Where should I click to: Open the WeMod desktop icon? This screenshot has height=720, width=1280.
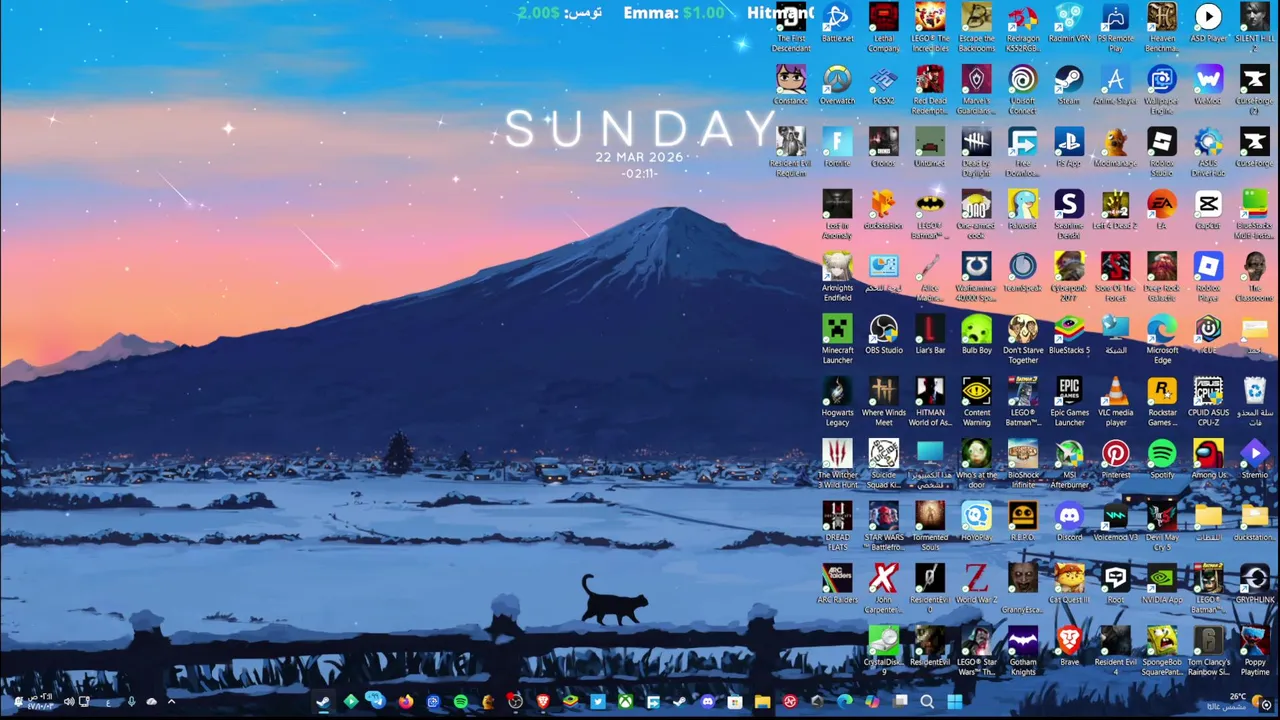[1208, 86]
